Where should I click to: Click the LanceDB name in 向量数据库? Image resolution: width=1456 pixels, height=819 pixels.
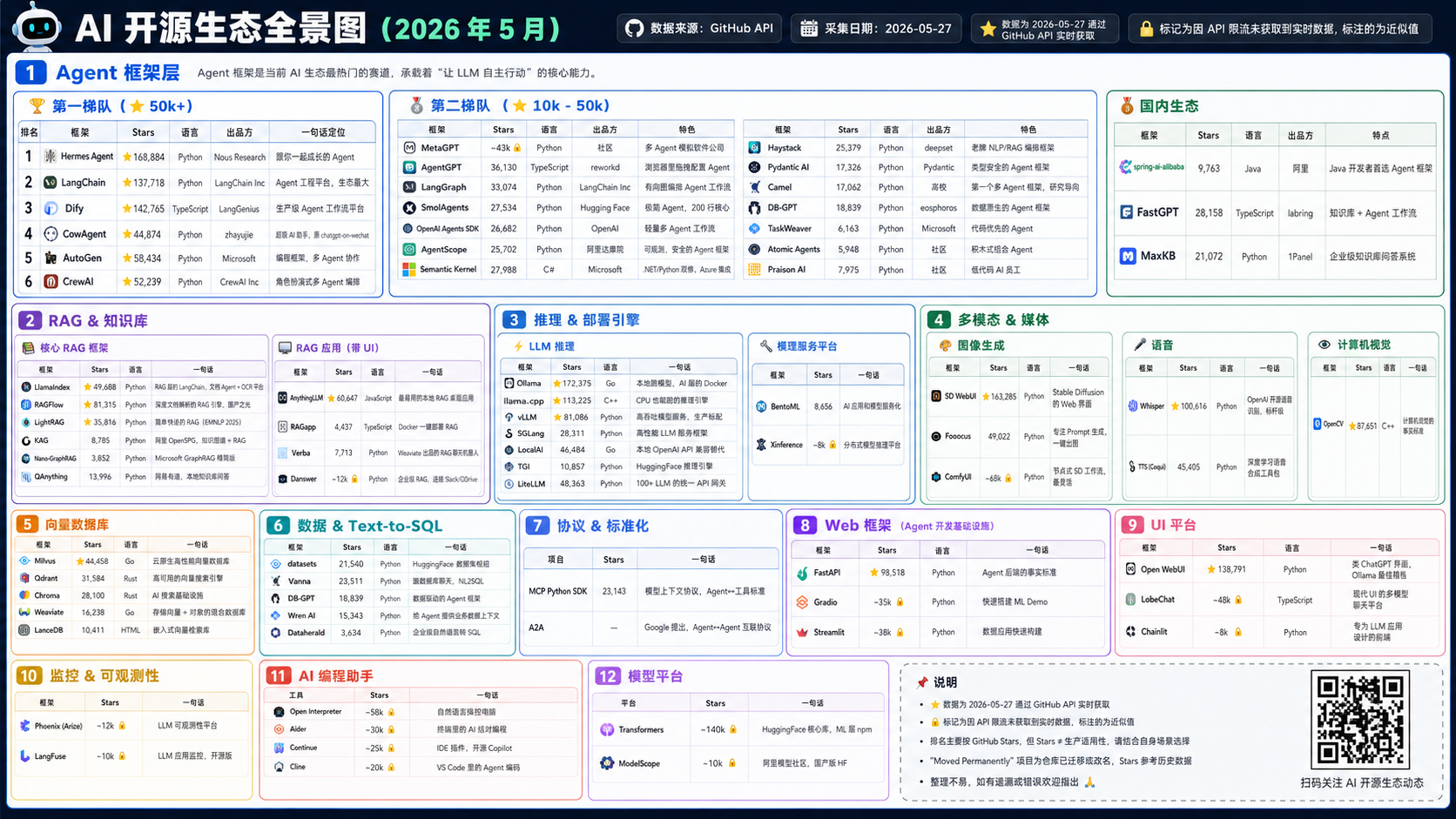tap(49, 630)
